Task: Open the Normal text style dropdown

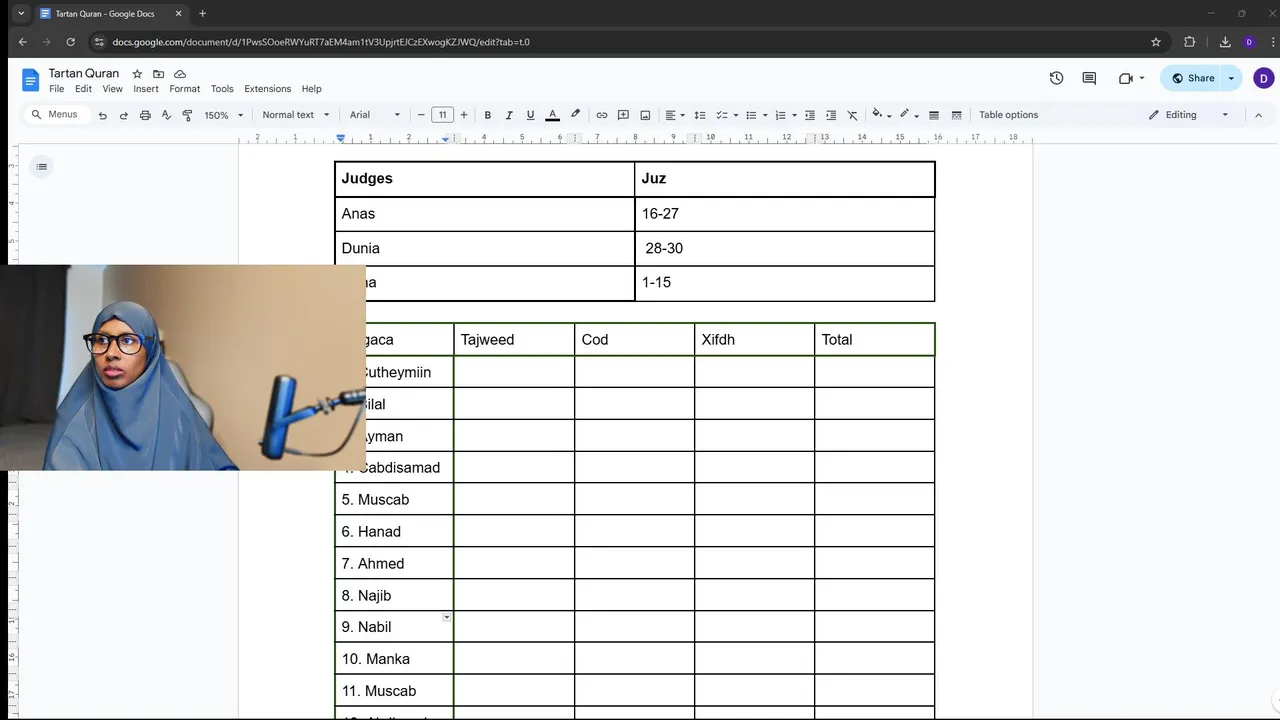Action: 296,115
